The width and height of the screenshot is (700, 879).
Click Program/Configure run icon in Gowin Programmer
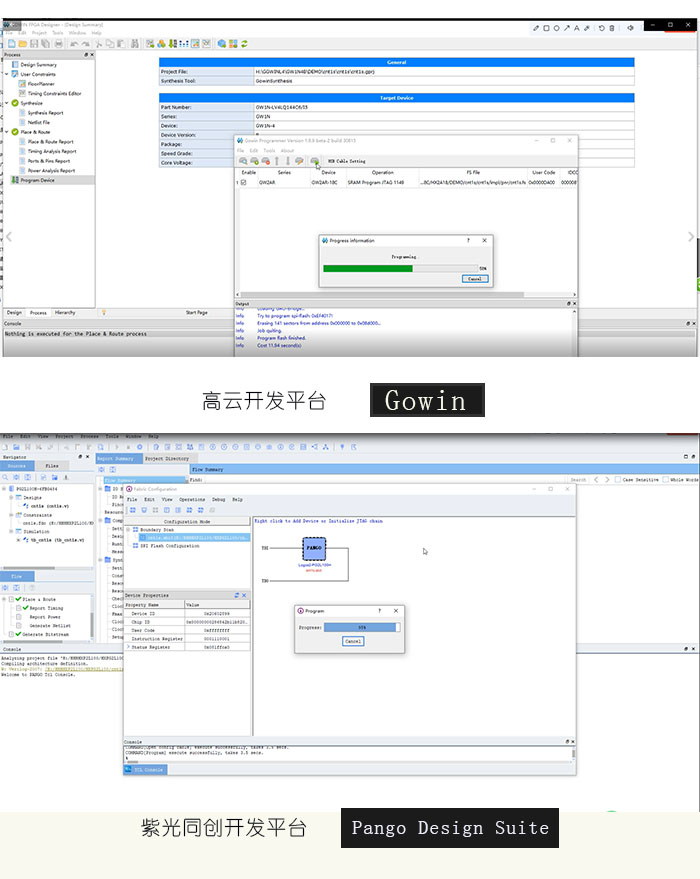tap(314, 161)
